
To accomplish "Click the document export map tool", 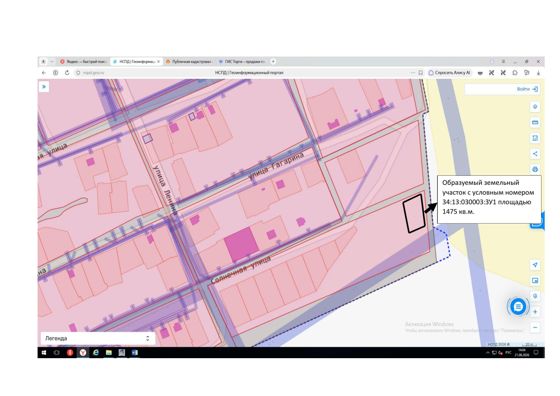I will pos(535,138).
